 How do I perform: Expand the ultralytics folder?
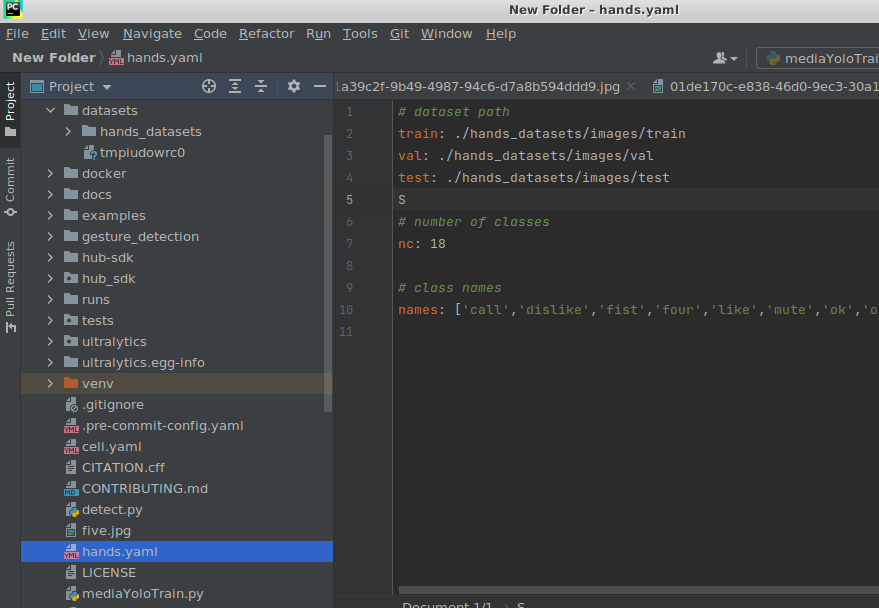click(x=50, y=342)
